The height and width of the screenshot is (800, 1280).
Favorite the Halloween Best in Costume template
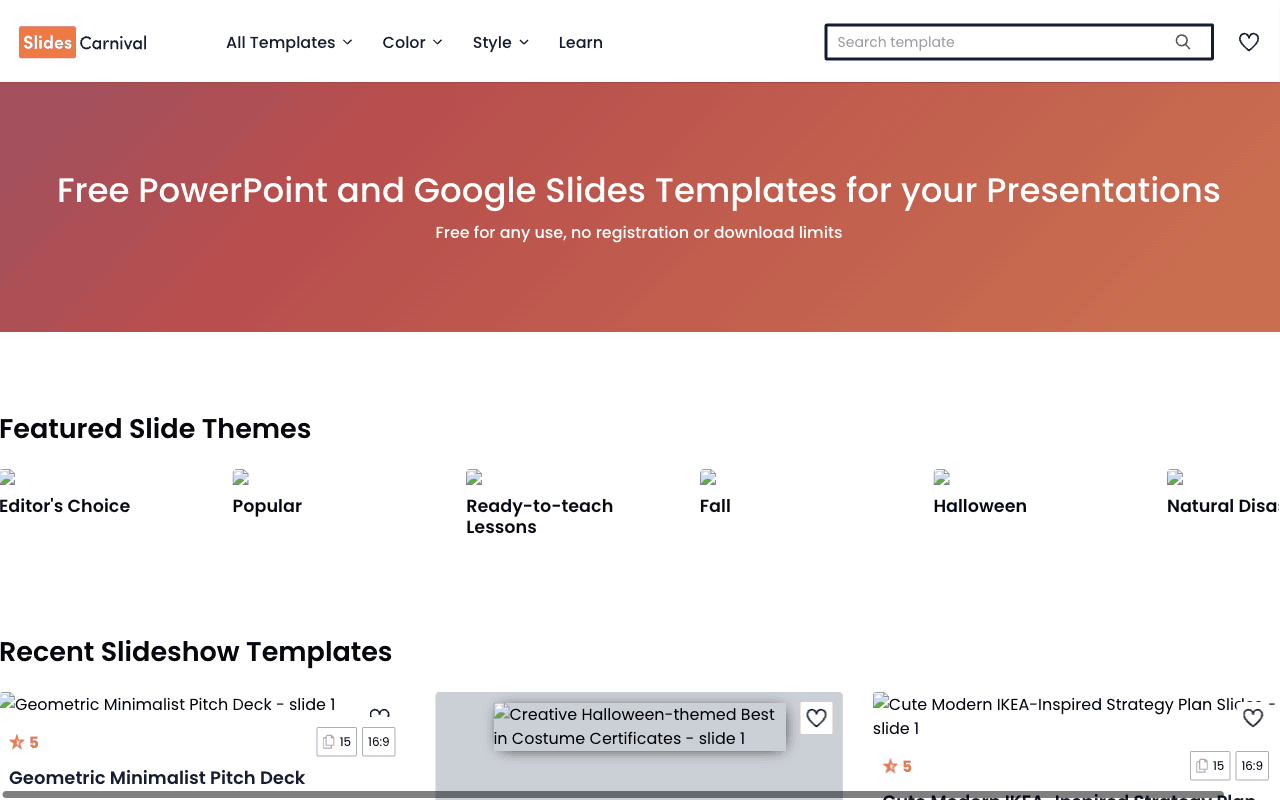click(x=817, y=718)
